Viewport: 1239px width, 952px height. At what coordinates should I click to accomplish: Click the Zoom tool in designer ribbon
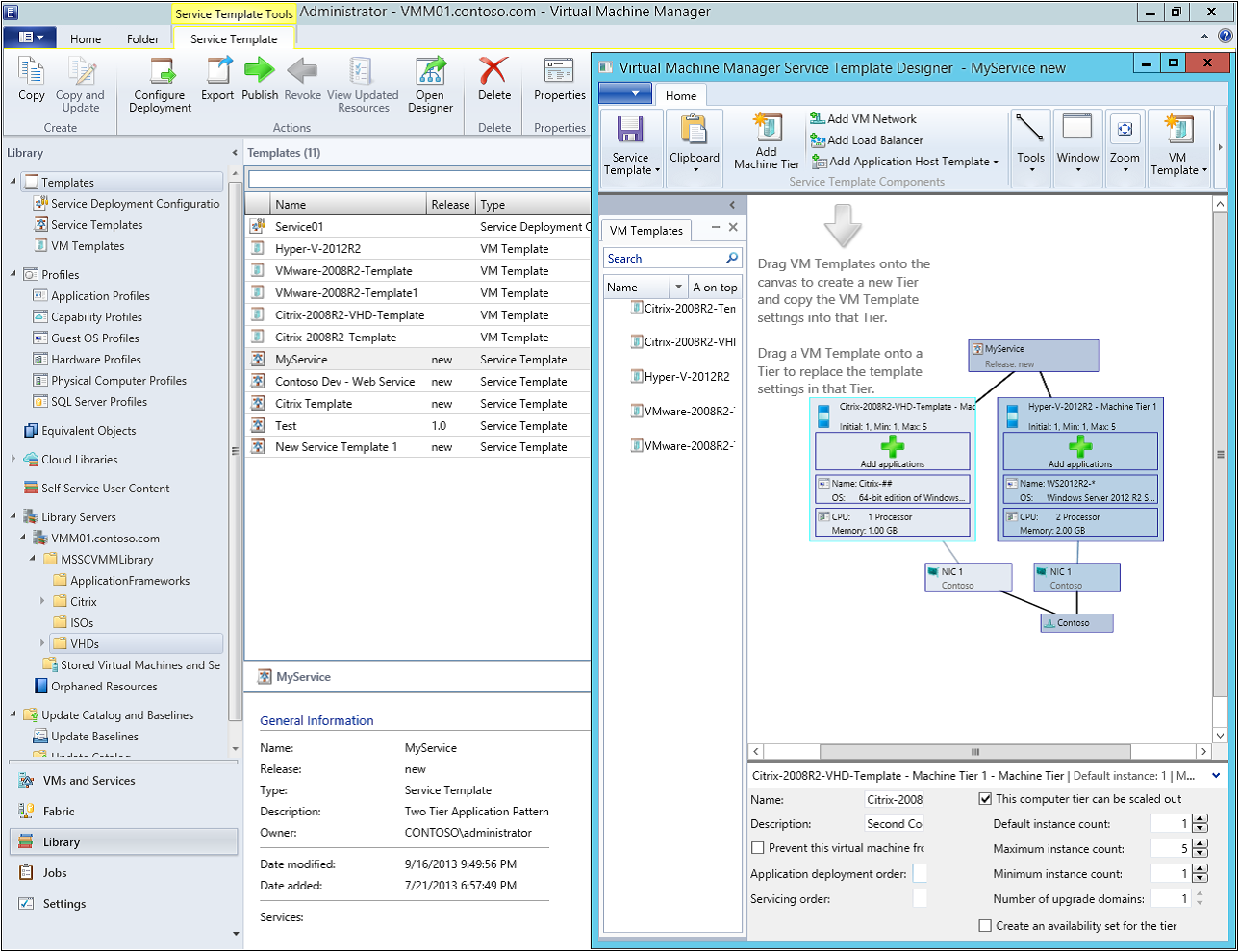[1125, 144]
